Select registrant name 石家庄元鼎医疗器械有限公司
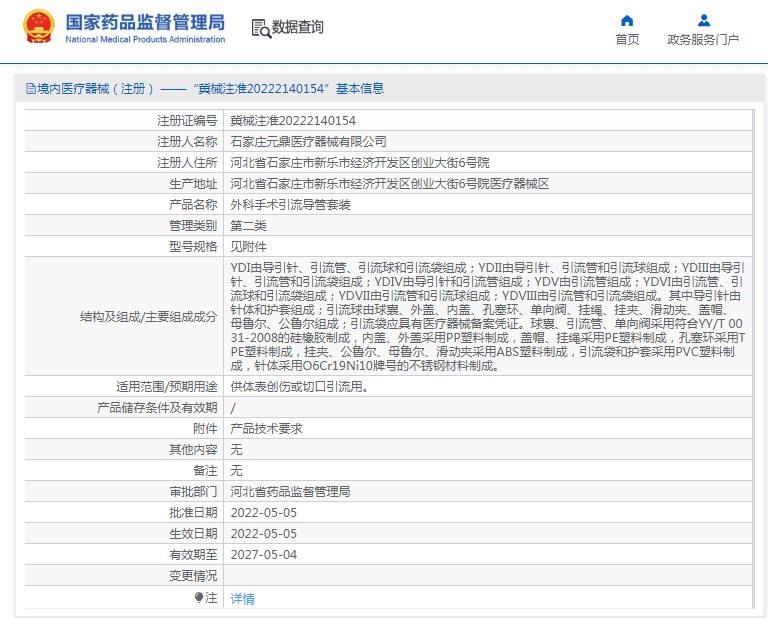 tap(309, 142)
